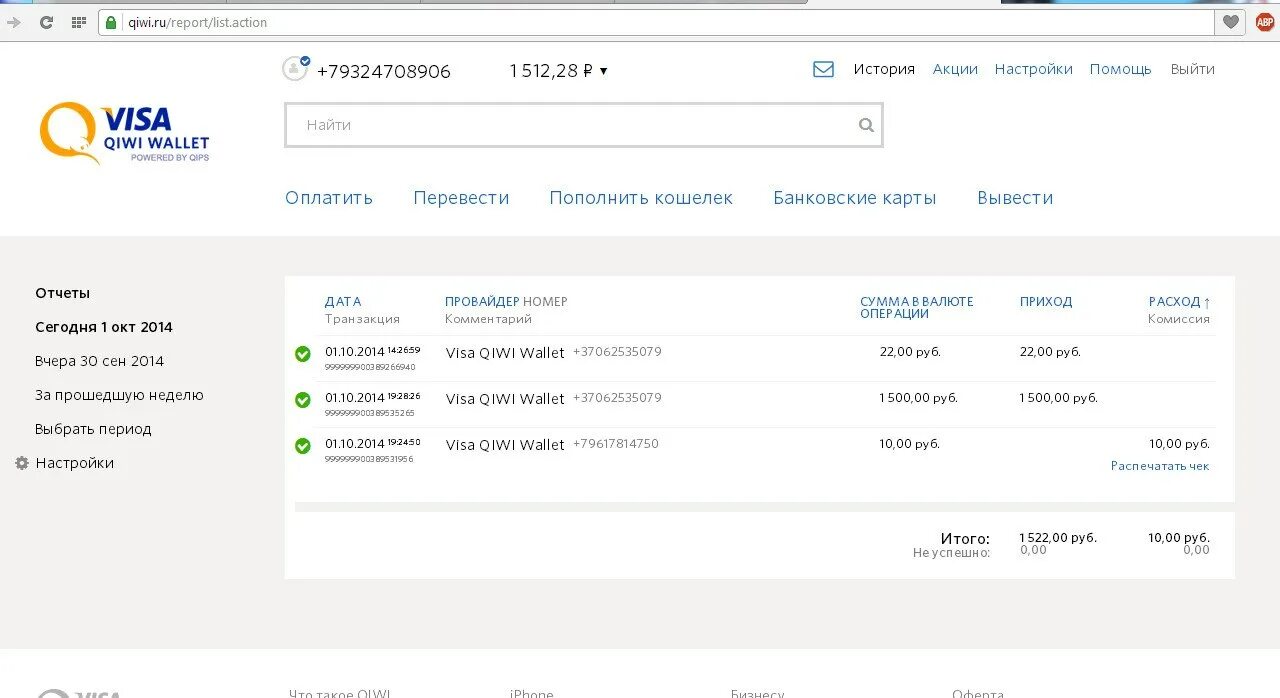Open Настройки in the top menu

click(x=1033, y=69)
